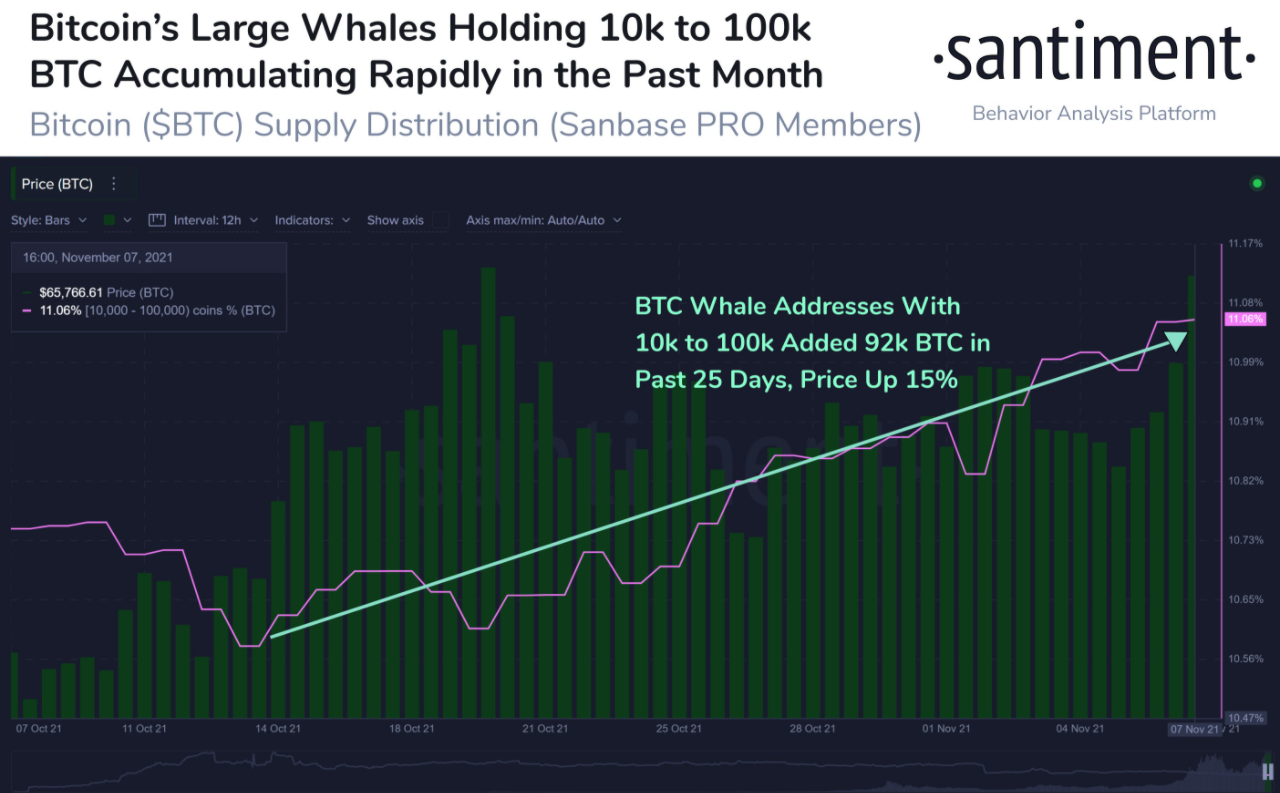Open the Style: Bars dropdown
The width and height of the screenshot is (1280, 793).
click(x=47, y=220)
